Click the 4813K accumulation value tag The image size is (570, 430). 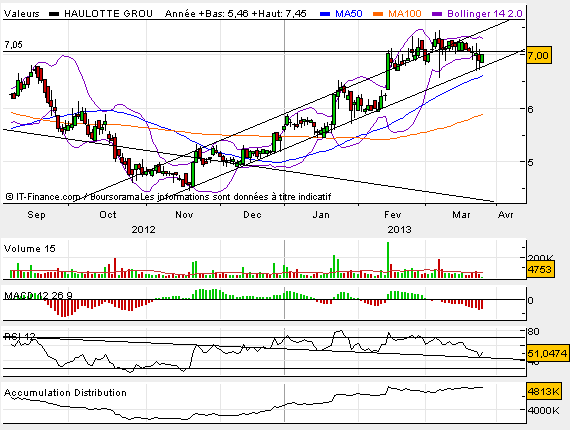pyautogui.click(x=544, y=392)
